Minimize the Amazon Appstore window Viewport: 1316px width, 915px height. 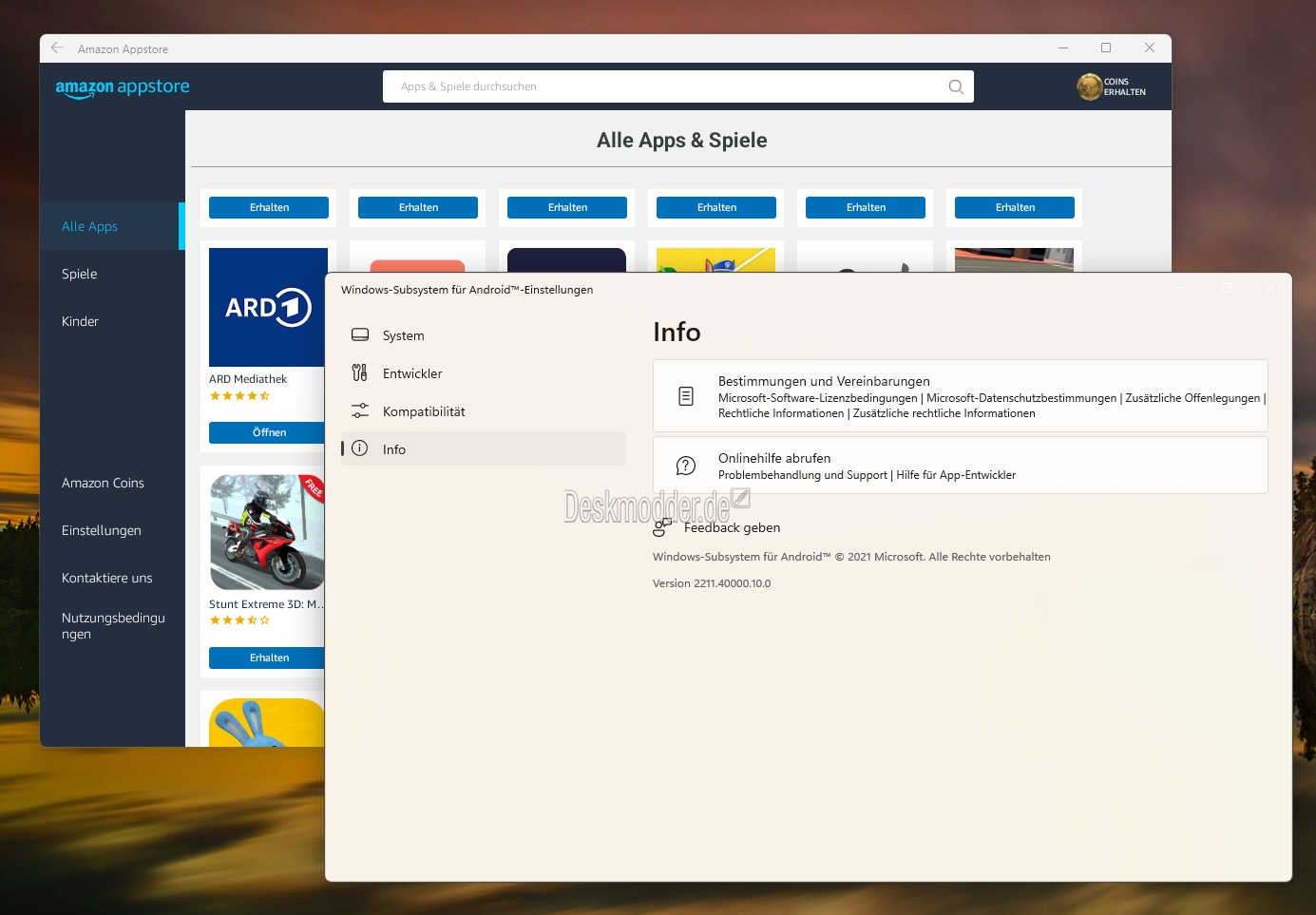click(x=1063, y=48)
